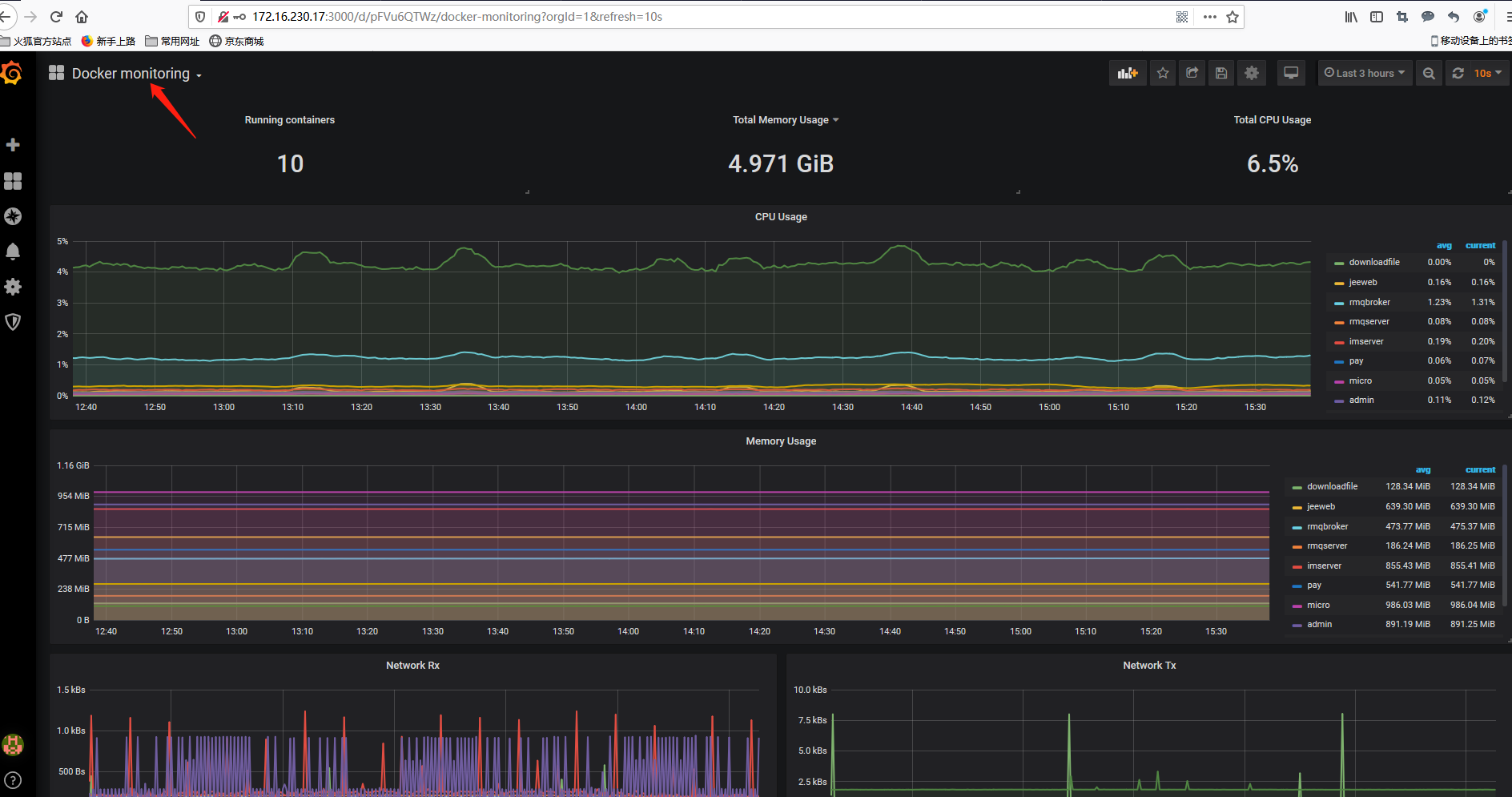1512x797 pixels.
Task: Refresh dashboard with the refresh icon
Action: [1458, 73]
